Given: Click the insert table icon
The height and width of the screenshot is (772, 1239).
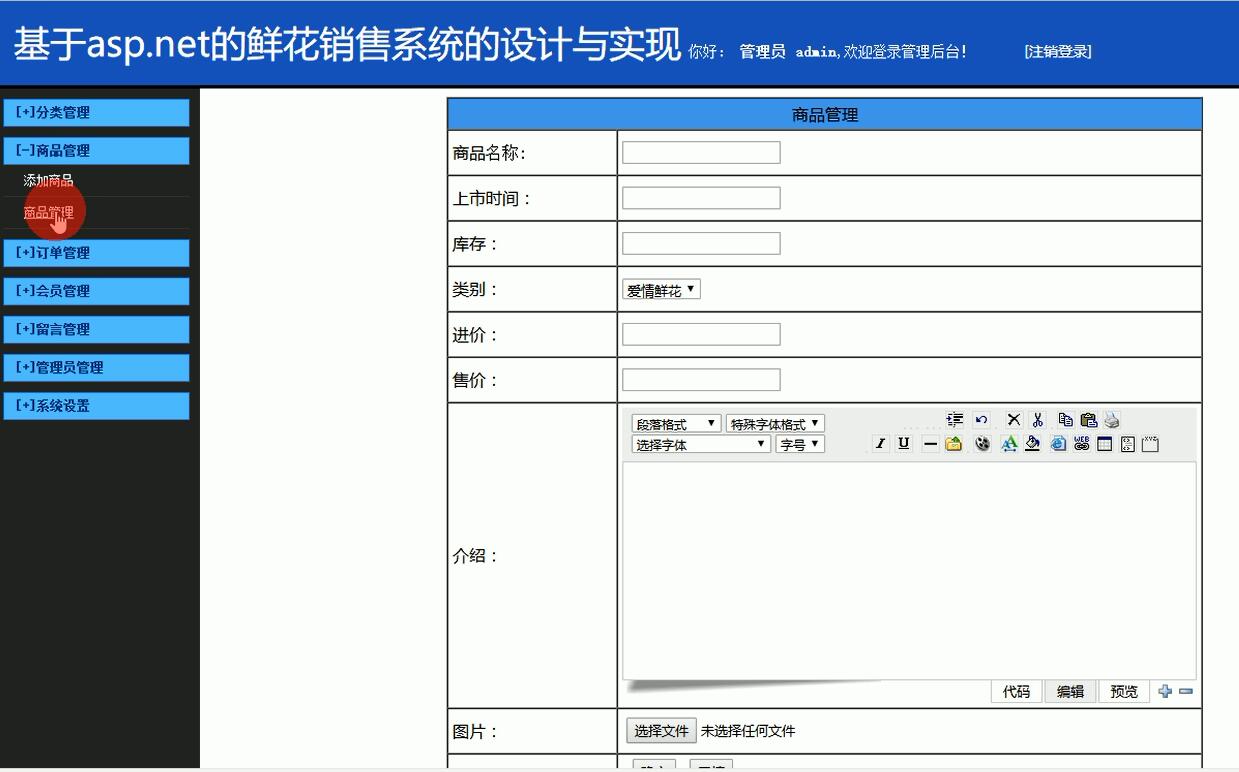Looking at the screenshot, I should 1104,443.
